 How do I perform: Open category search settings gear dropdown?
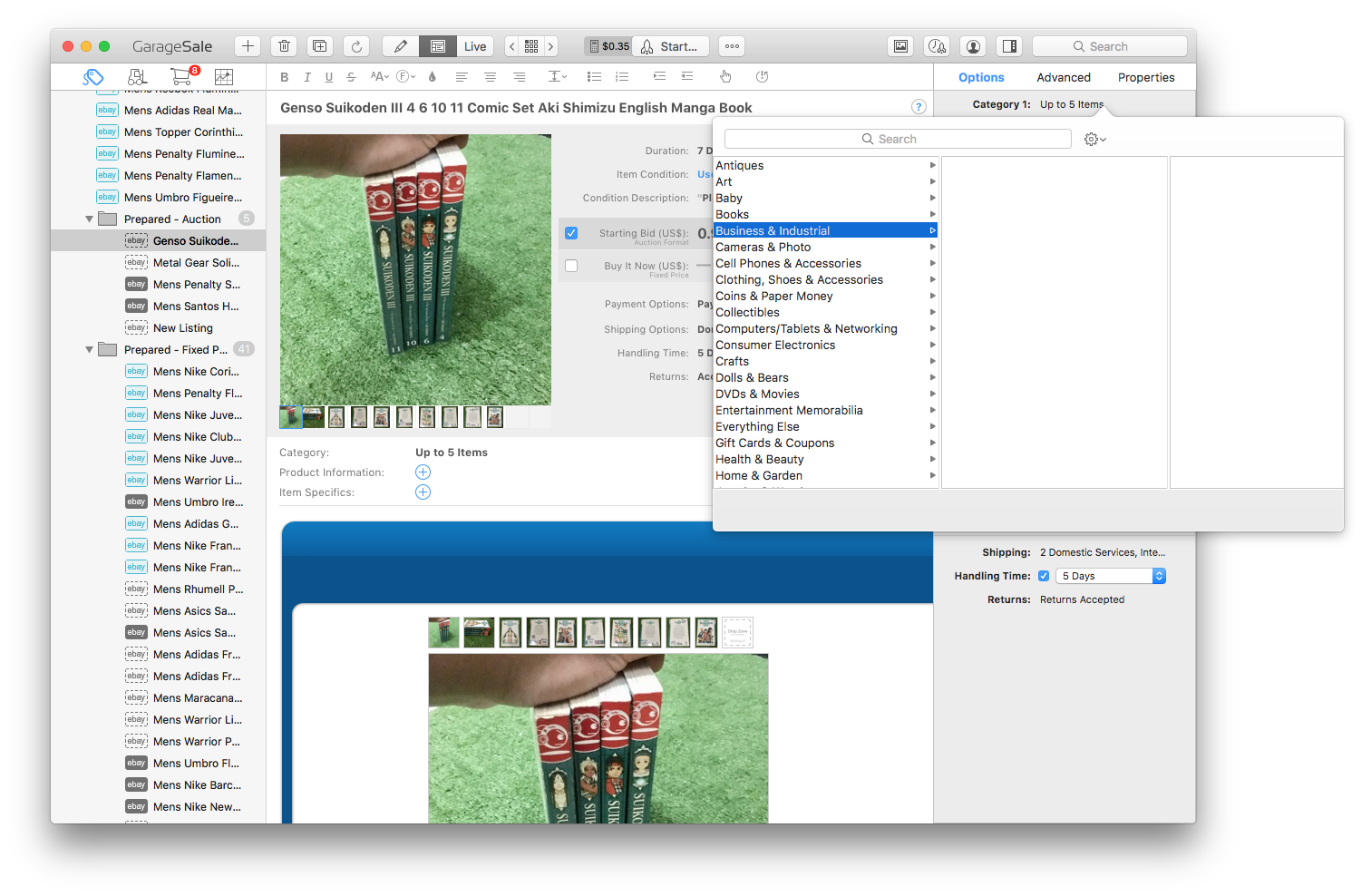tap(1094, 139)
